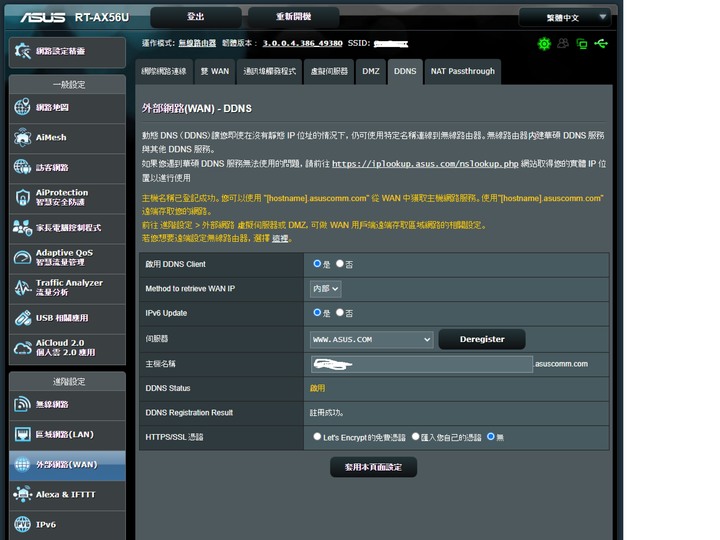Click the HTTPS/SSL certificate row label
This screenshot has height=540, width=720.
[x=174, y=437]
